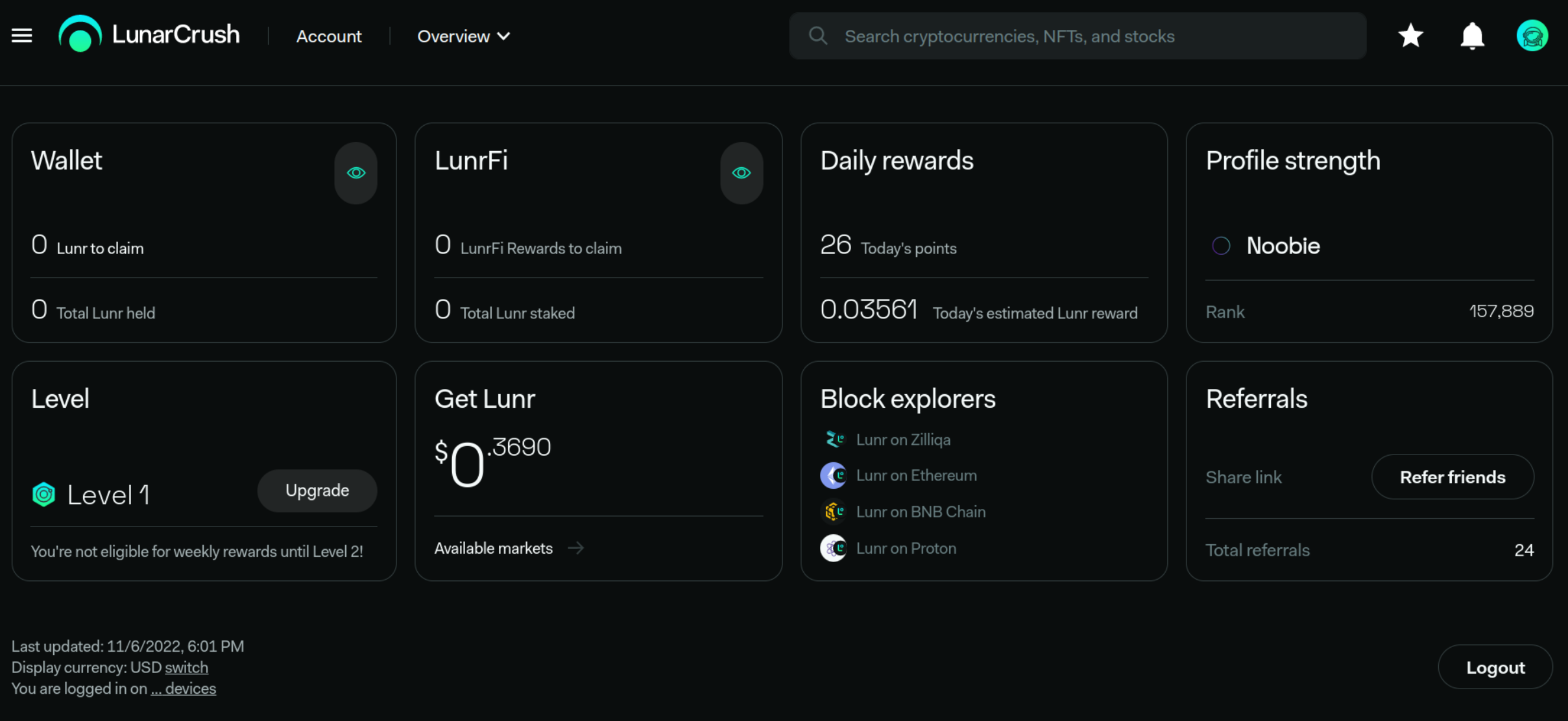Click the user avatar icon
The height and width of the screenshot is (721, 1568).
click(x=1532, y=36)
